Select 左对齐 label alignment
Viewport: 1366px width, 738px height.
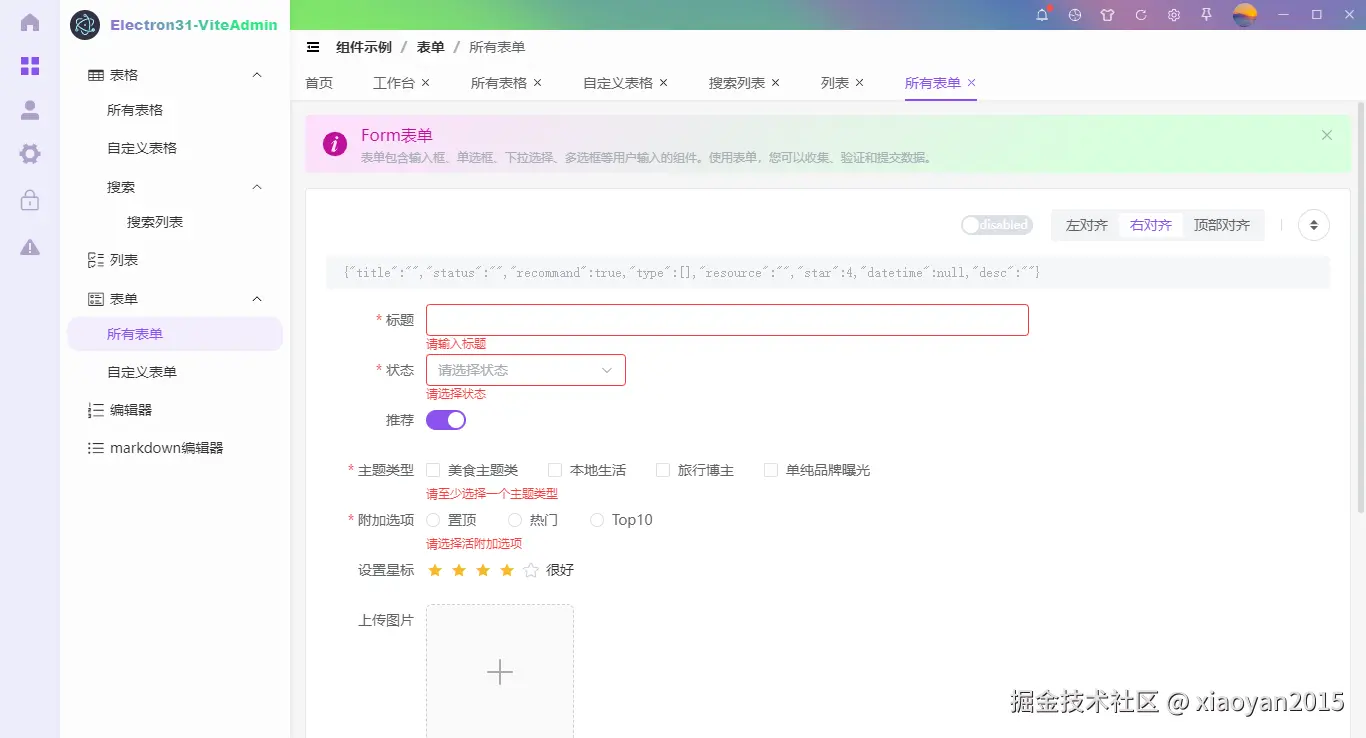click(1087, 225)
